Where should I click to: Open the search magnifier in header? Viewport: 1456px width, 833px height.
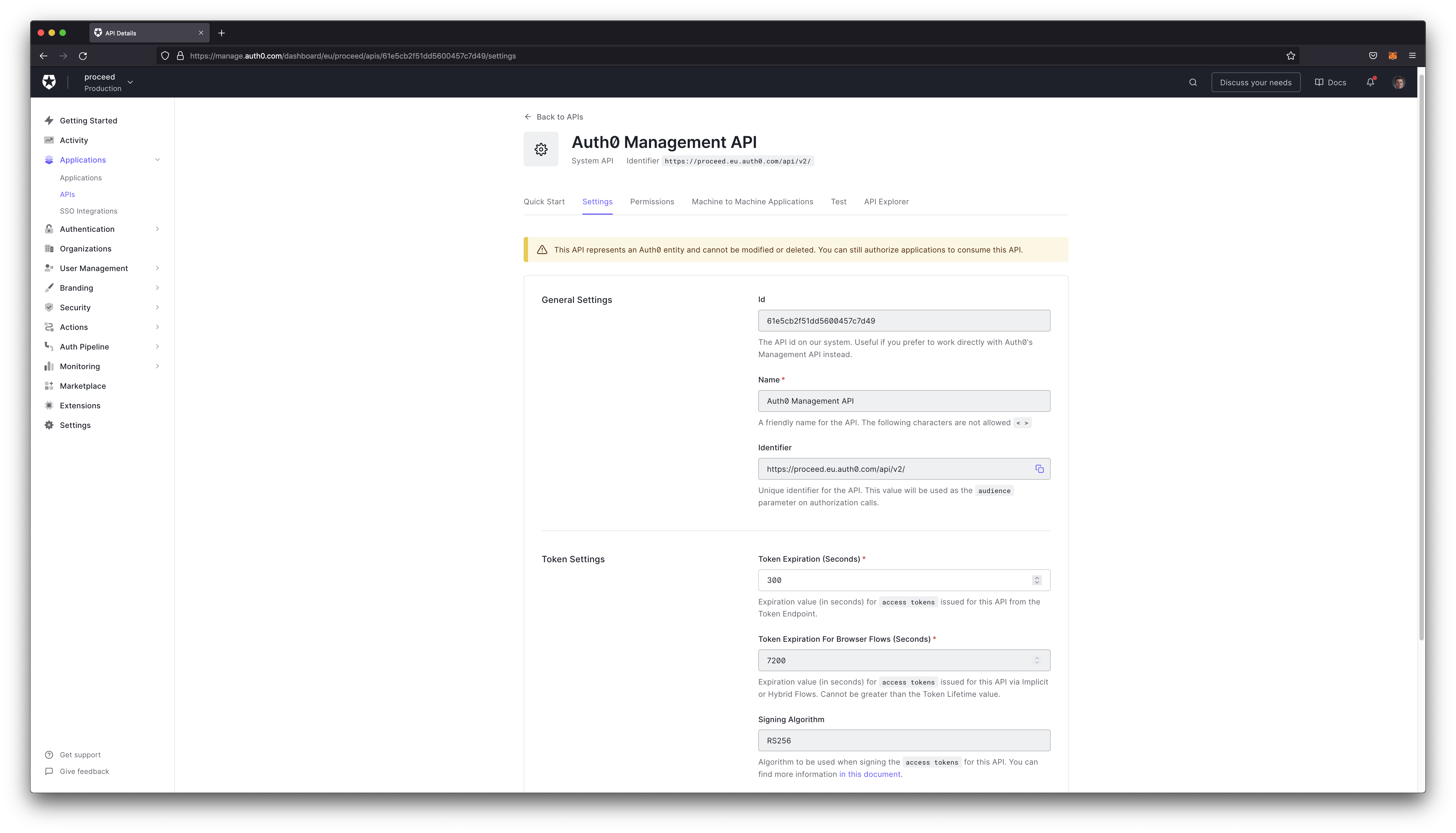tap(1193, 82)
